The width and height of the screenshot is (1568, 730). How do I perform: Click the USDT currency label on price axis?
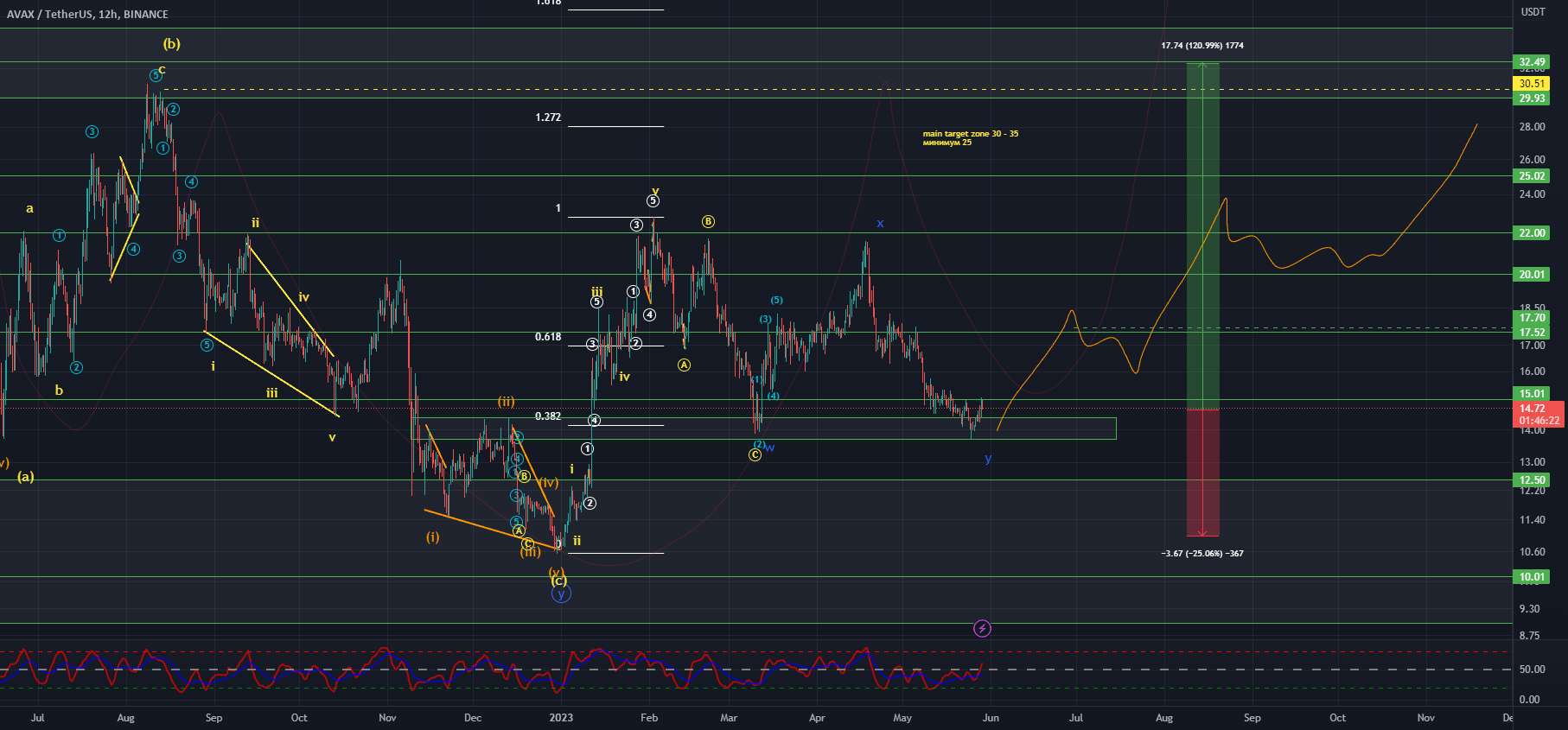(1533, 12)
